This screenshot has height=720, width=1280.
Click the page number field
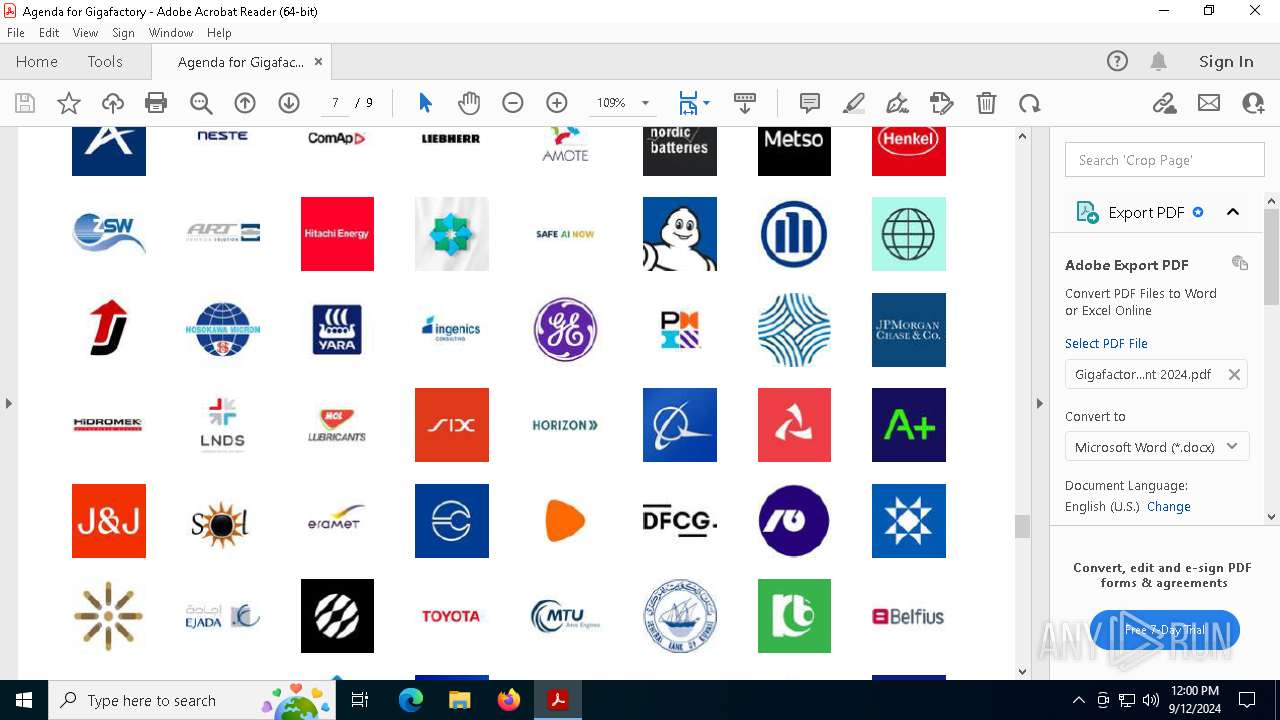tap(335, 103)
